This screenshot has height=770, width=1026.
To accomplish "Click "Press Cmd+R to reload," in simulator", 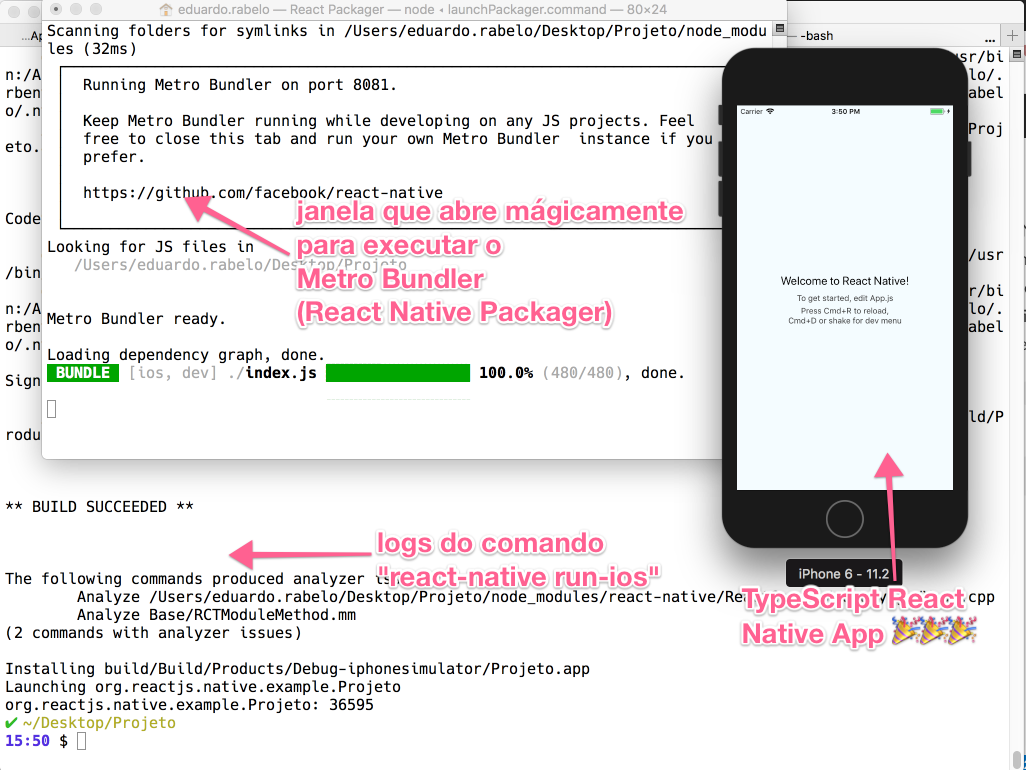I will click(845, 311).
